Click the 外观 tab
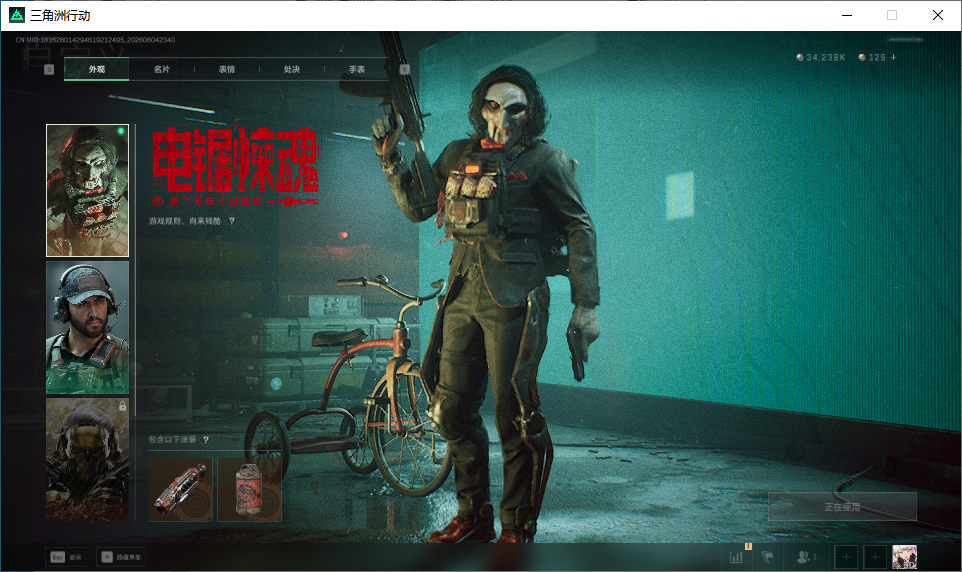962x572 pixels. tap(96, 69)
